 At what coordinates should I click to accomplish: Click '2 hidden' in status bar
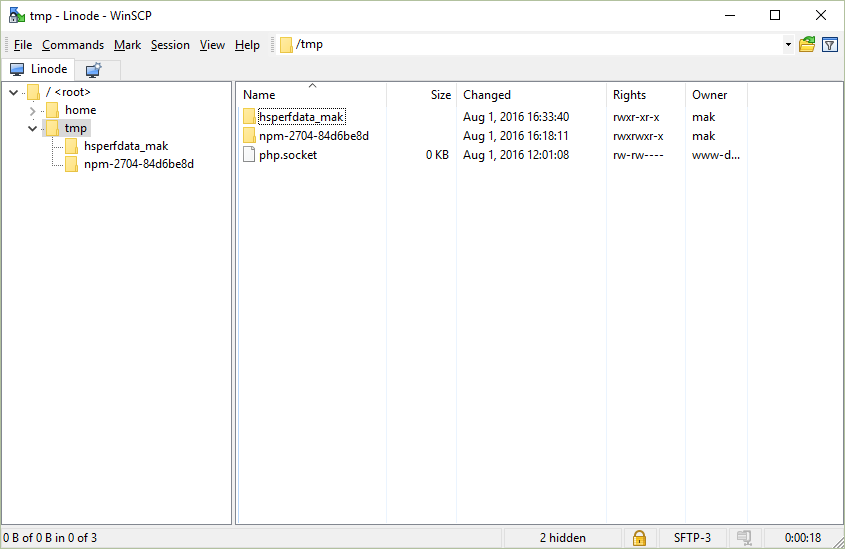563,538
